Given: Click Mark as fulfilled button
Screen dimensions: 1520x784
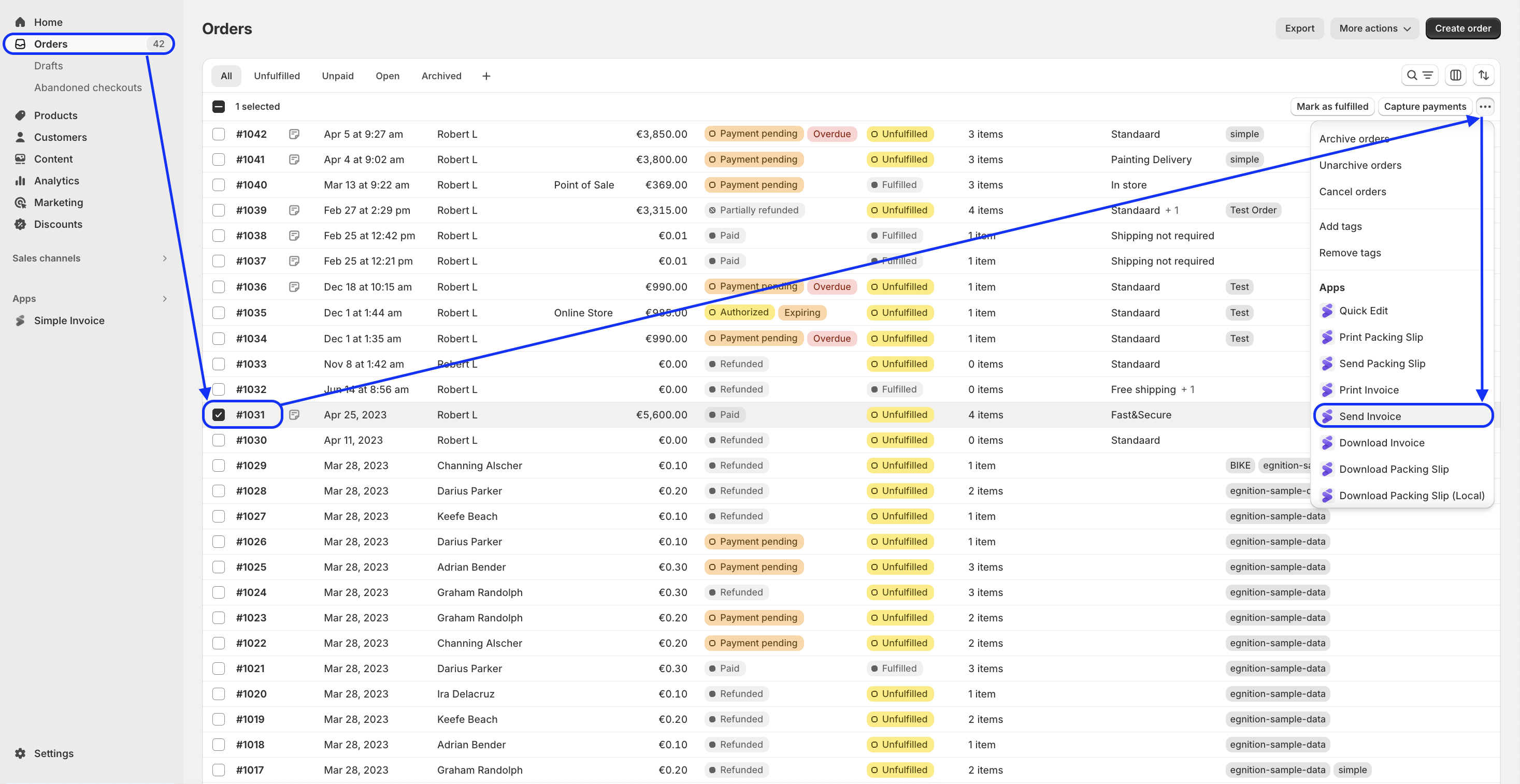Looking at the screenshot, I should pos(1332,107).
